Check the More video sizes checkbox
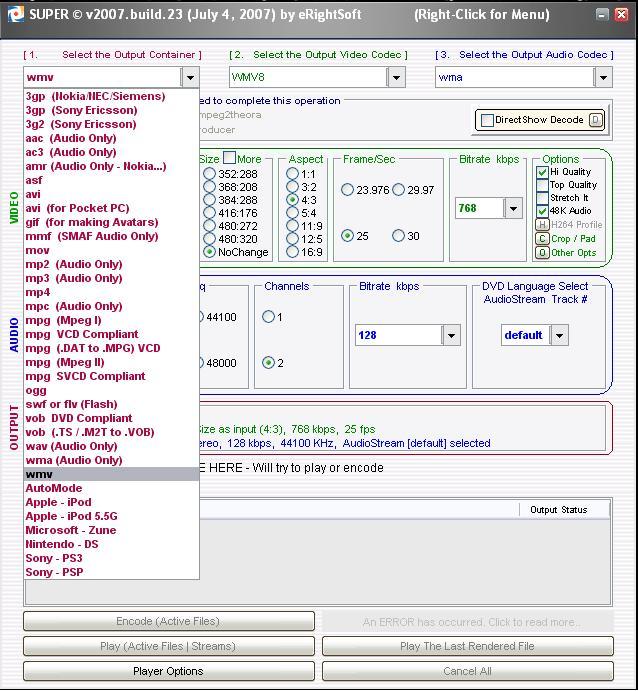This screenshot has width=638, height=691. (229, 158)
